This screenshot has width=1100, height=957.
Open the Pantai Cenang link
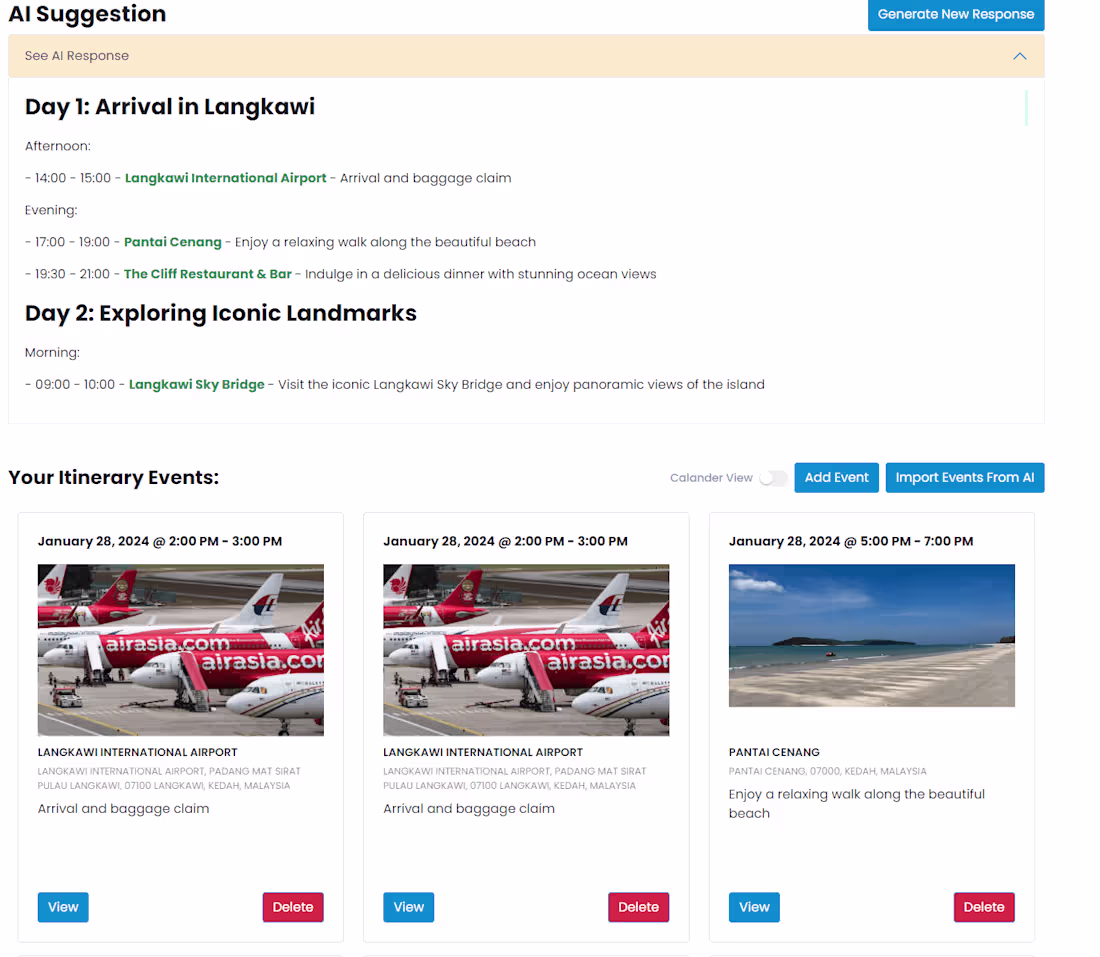point(172,241)
